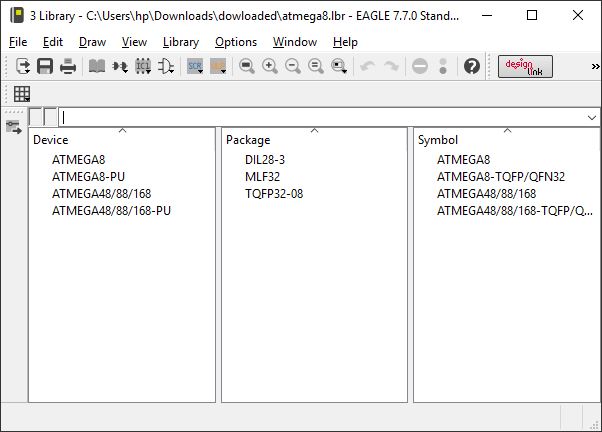
Task: Click the book-shaped Use library icon
Action: (x=97, y=66)
